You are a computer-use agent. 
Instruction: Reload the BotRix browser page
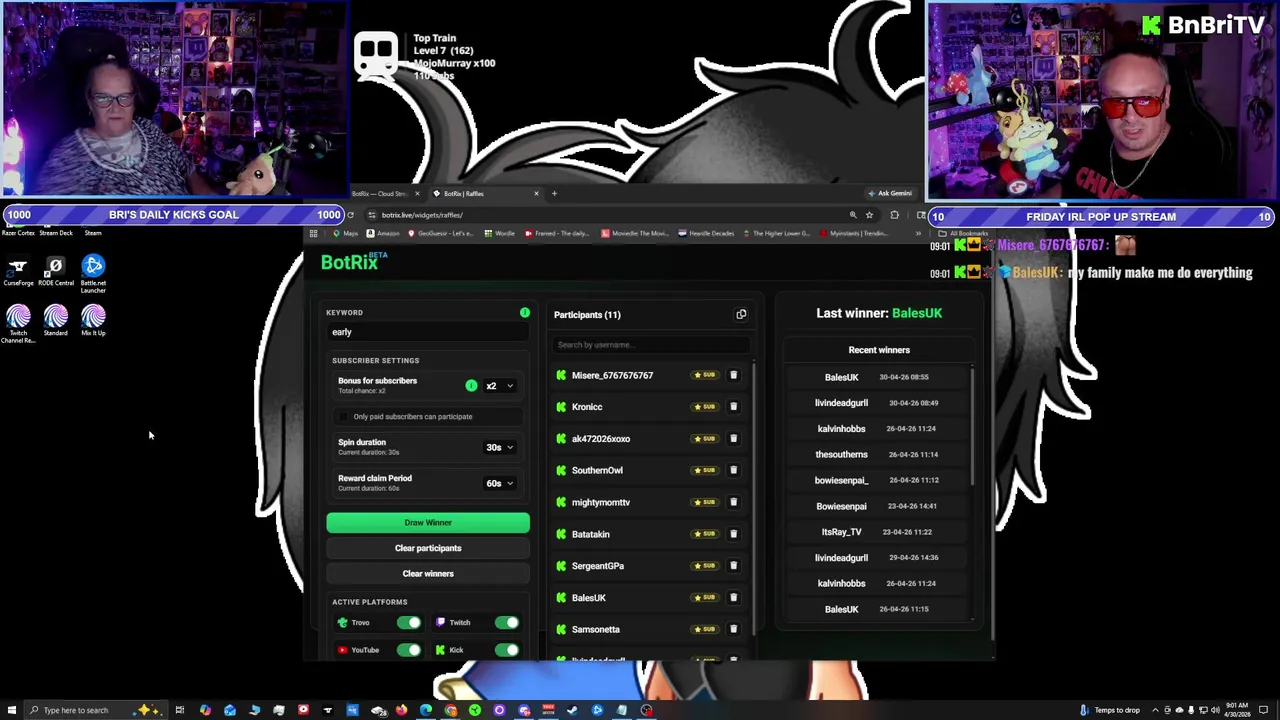coord(350,215)
